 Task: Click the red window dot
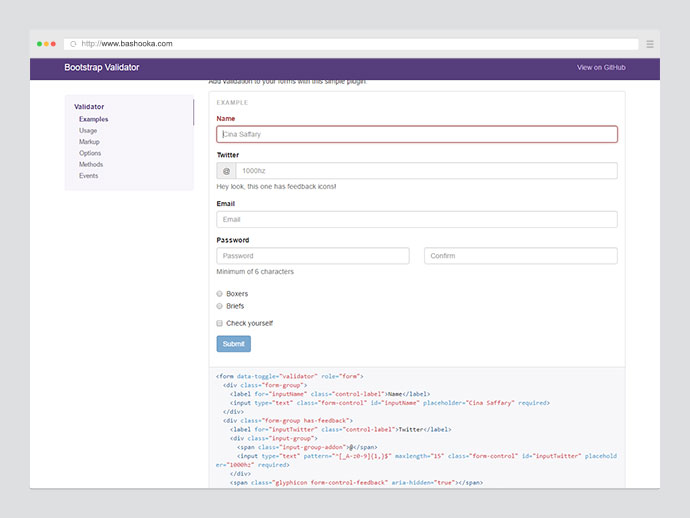coord(53,44)
